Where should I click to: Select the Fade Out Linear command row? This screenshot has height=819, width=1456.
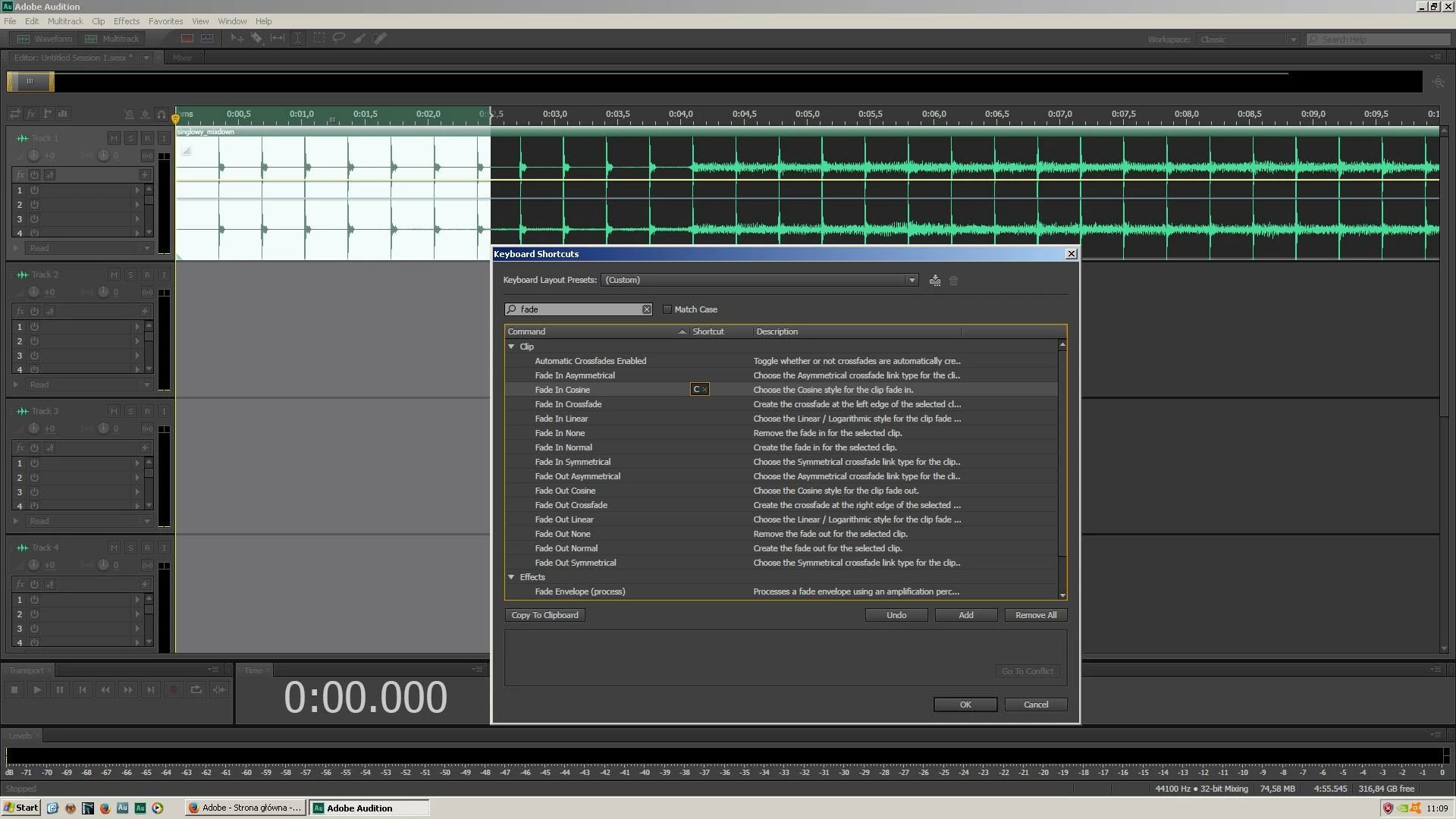[x=564, y=519]
